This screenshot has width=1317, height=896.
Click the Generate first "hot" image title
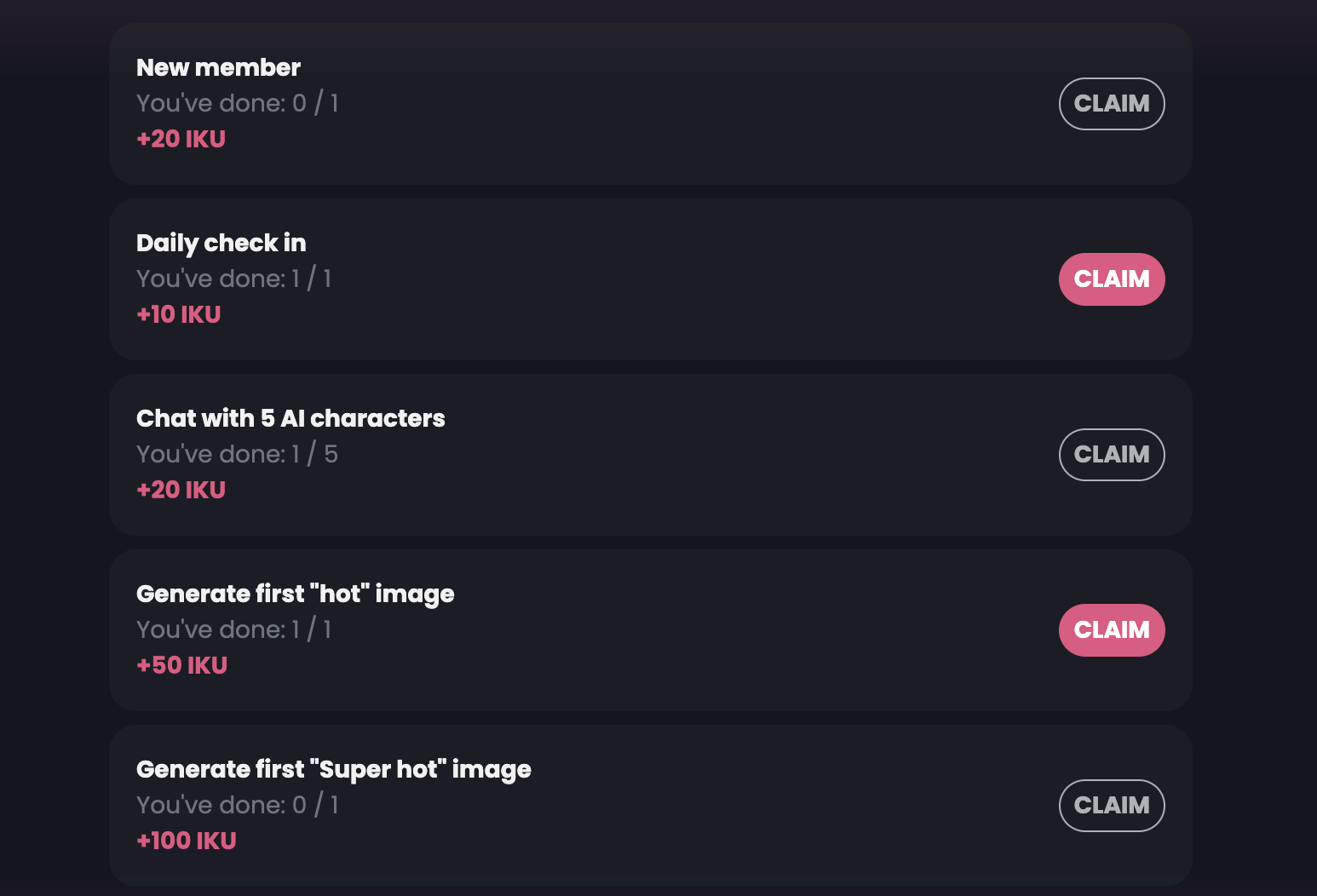pos(295,594)
